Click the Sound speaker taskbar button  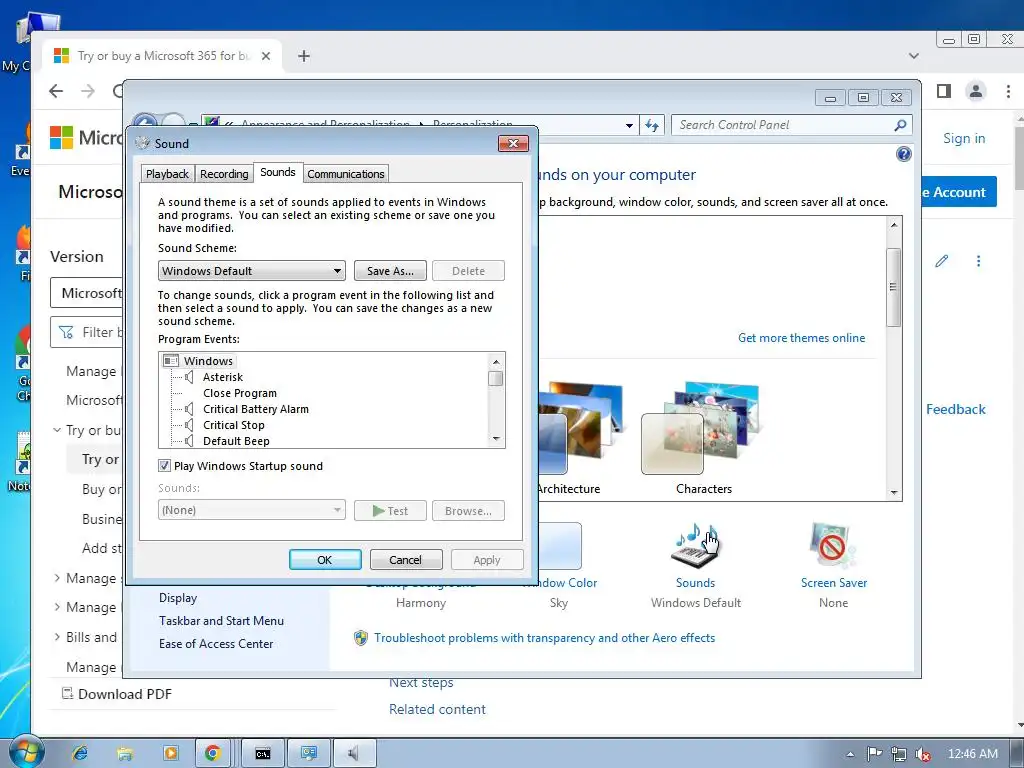pos(355,753)
